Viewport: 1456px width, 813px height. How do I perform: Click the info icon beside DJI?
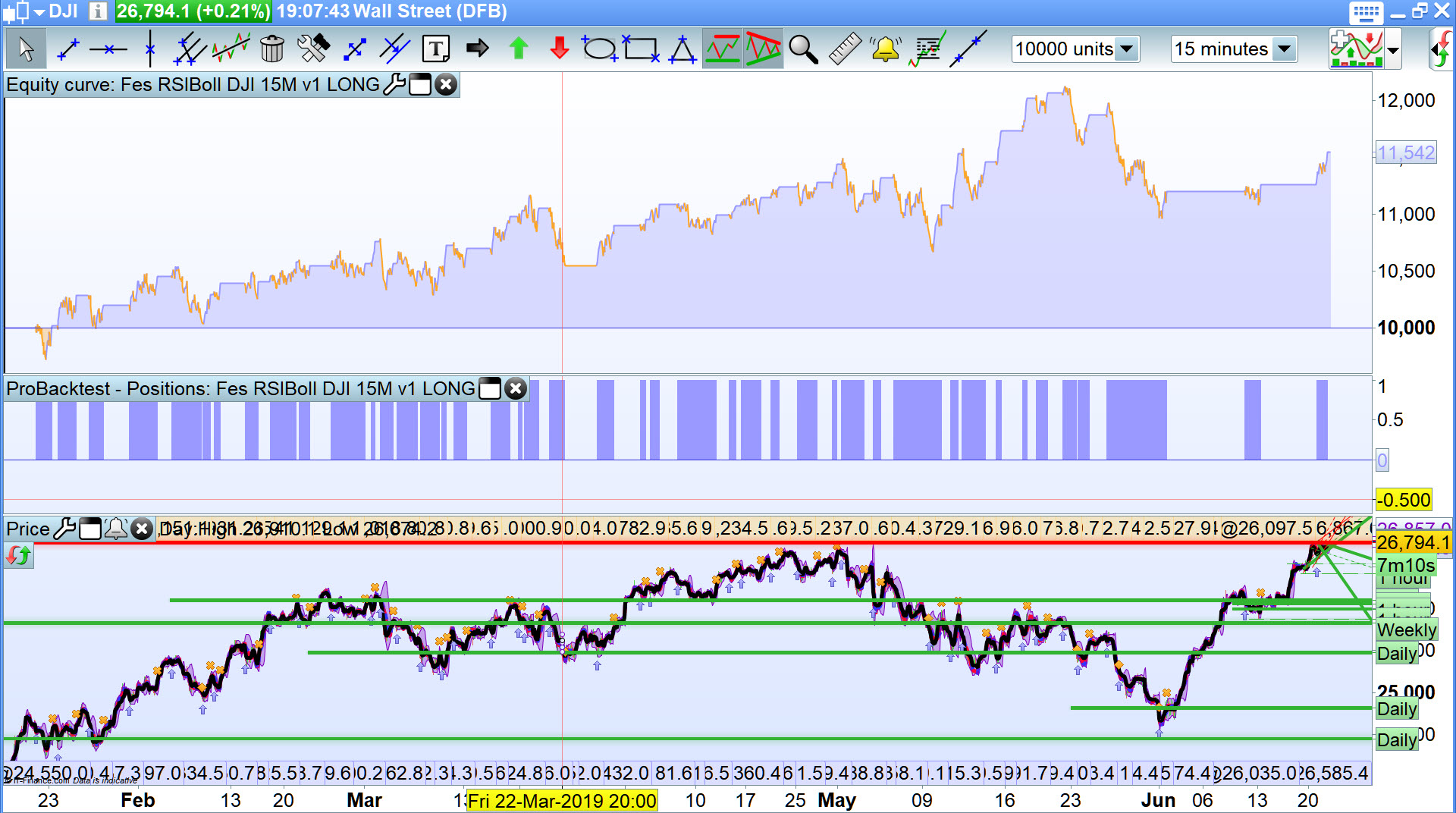tap(98, 11)
